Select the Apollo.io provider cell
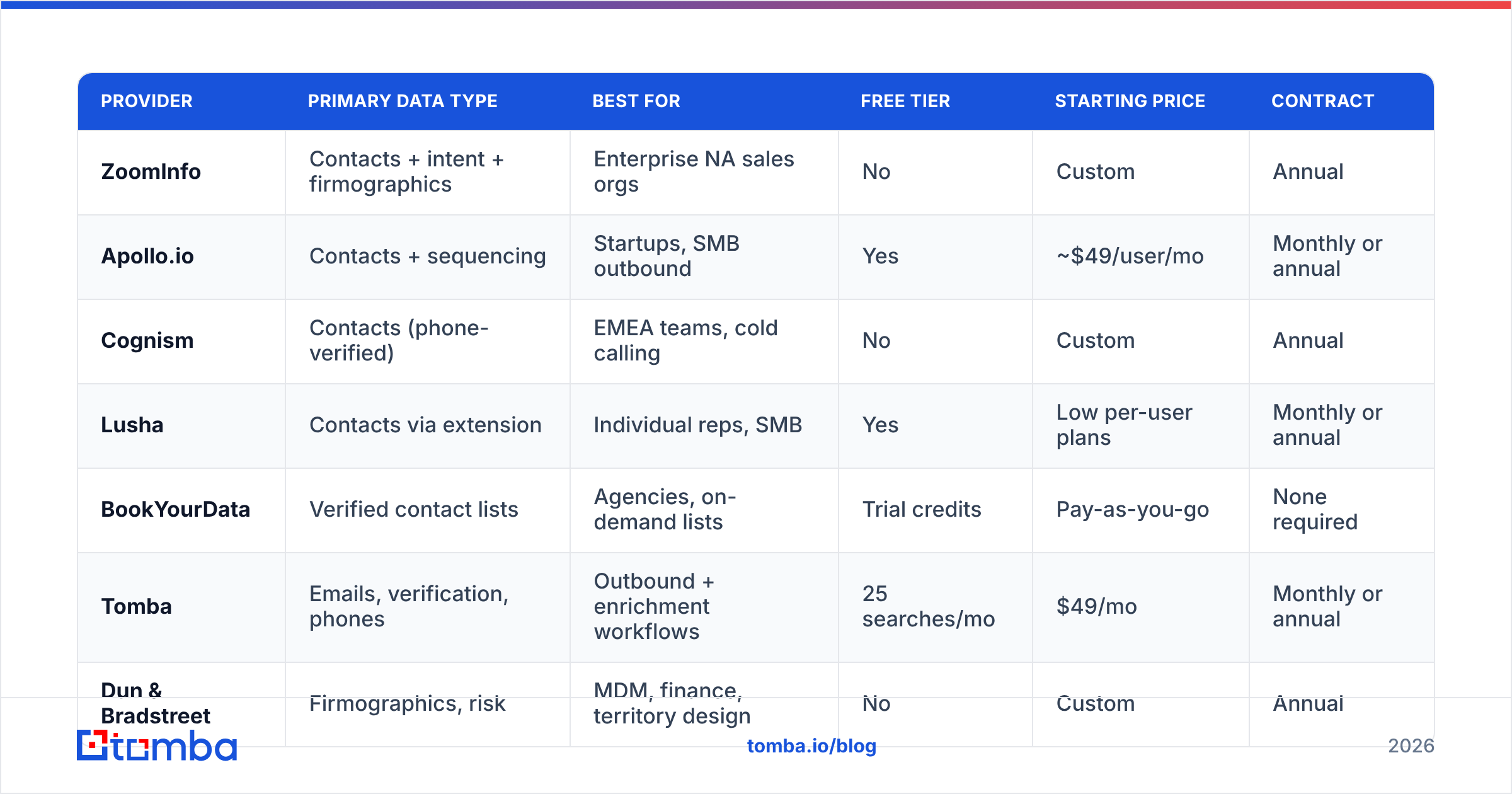The height and width of the screenshot is (794, 1512). pos(181,256)
